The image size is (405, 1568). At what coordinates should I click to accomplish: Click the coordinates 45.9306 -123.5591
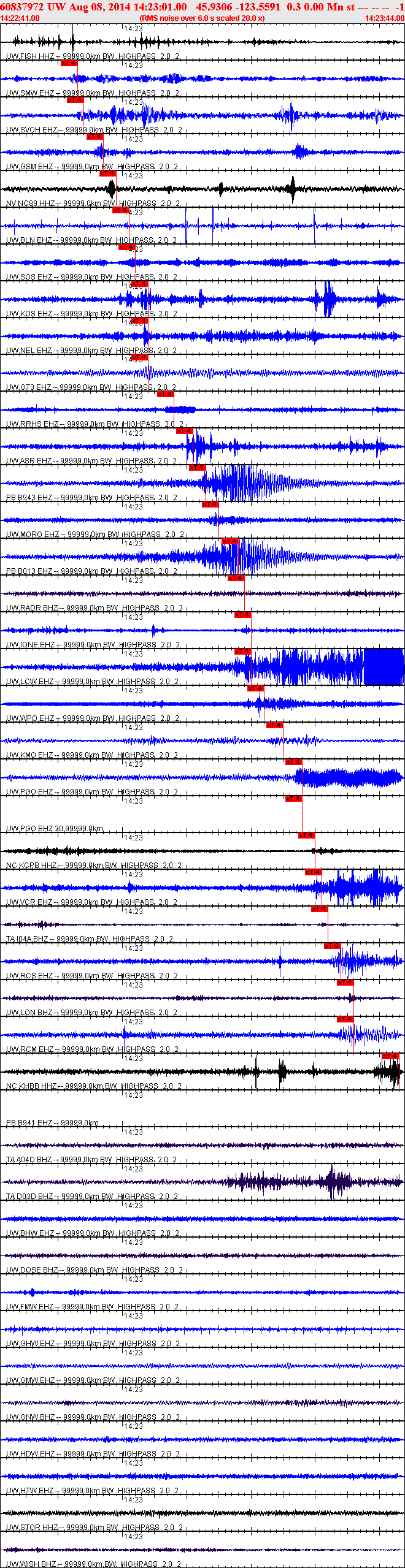point(238,7)
